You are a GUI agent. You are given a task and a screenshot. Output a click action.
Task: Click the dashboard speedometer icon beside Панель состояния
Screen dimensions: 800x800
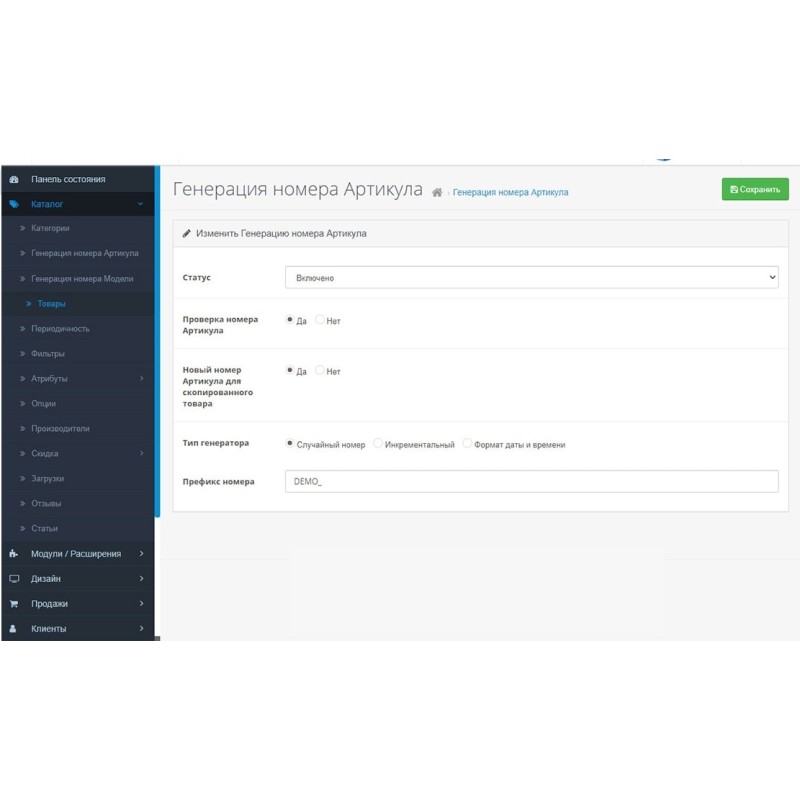[14, 178]
